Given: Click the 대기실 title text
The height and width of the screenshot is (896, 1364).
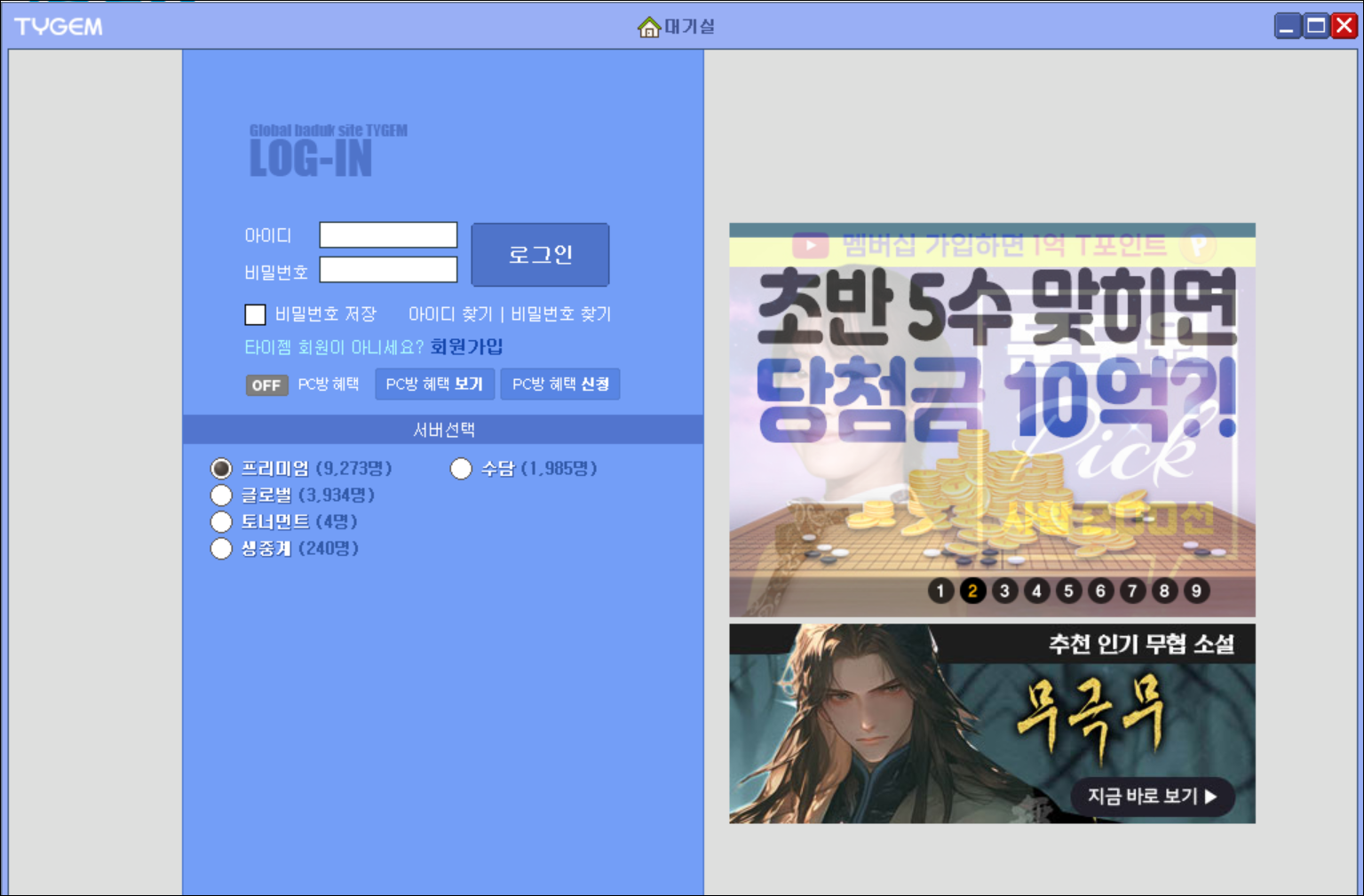Looking at the screenshot, I should 690,27.
